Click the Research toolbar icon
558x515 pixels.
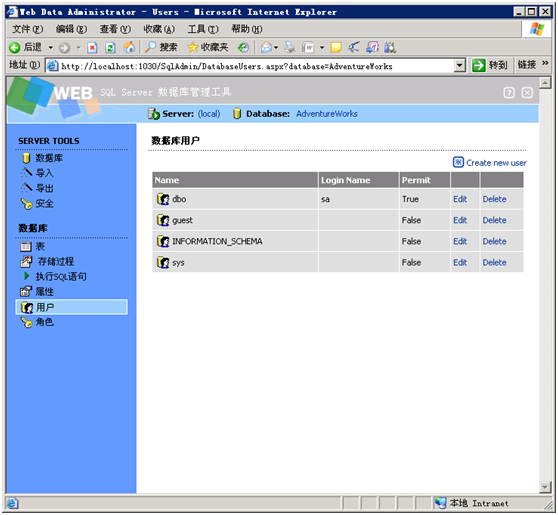(390, 47)
